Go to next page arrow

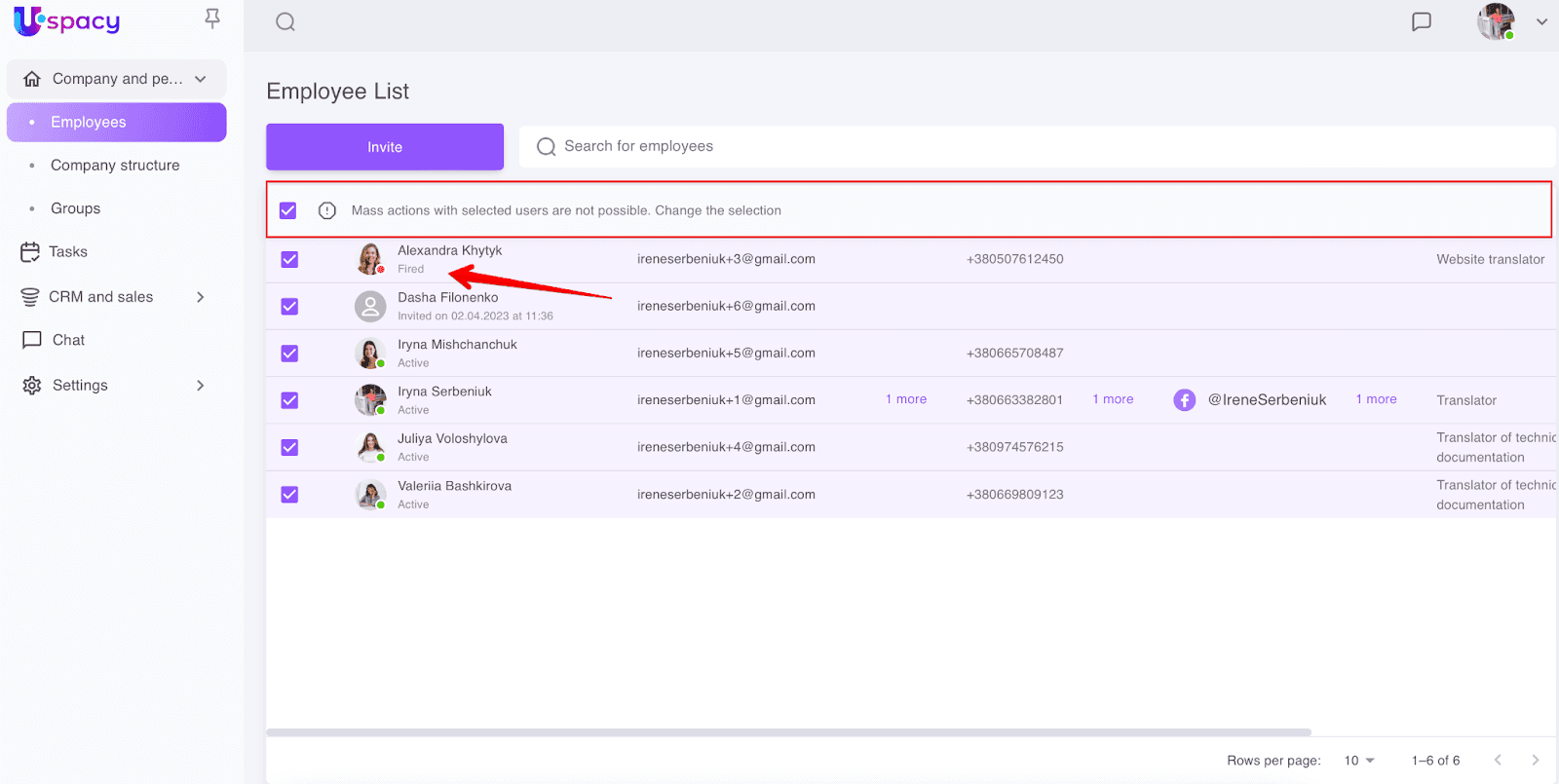tap(1535, 760)
